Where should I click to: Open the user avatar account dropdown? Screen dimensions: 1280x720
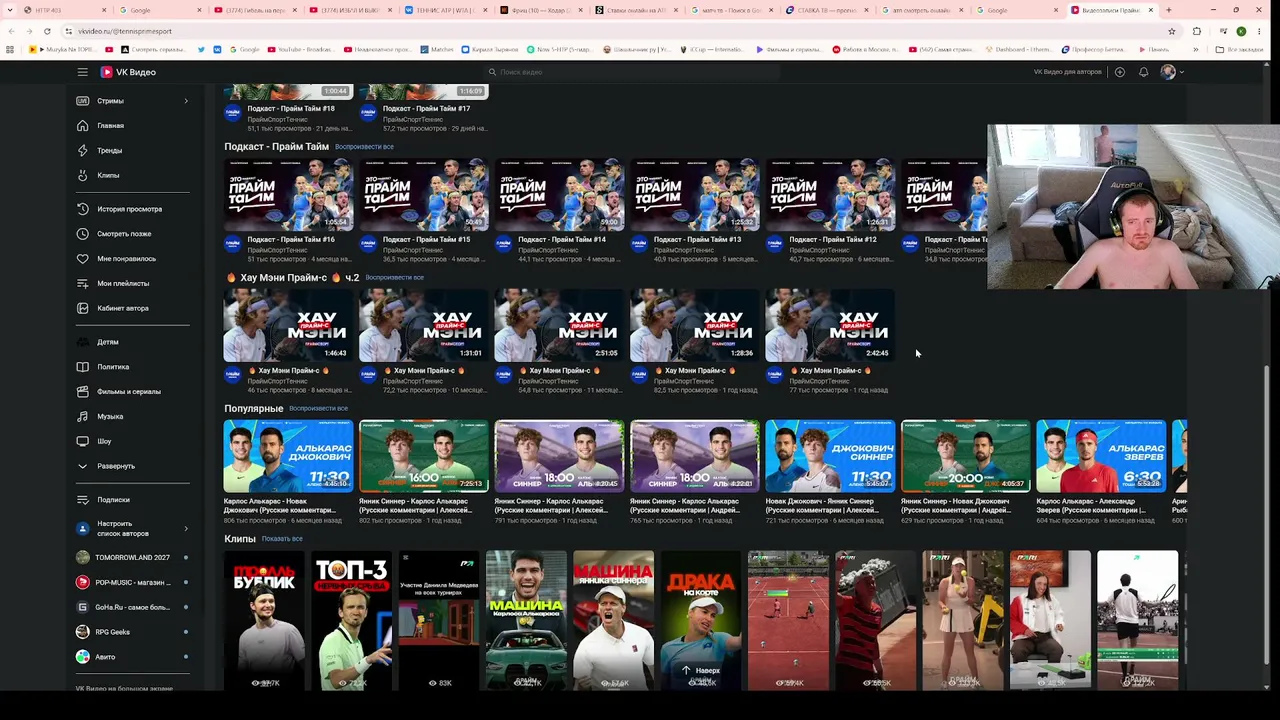[1172, 72]
